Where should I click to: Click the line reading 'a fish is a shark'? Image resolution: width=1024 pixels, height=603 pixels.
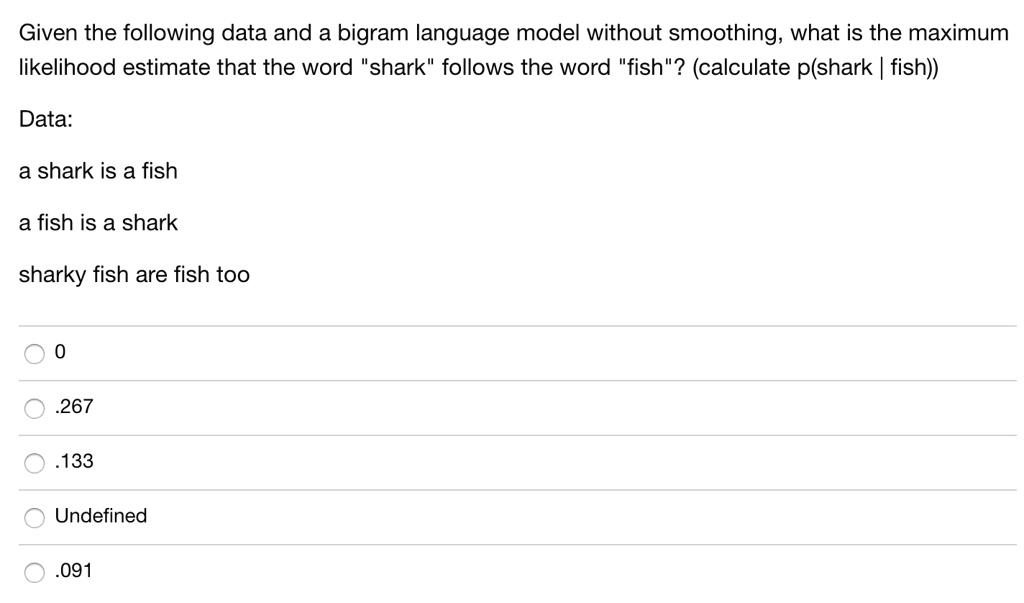98,223
